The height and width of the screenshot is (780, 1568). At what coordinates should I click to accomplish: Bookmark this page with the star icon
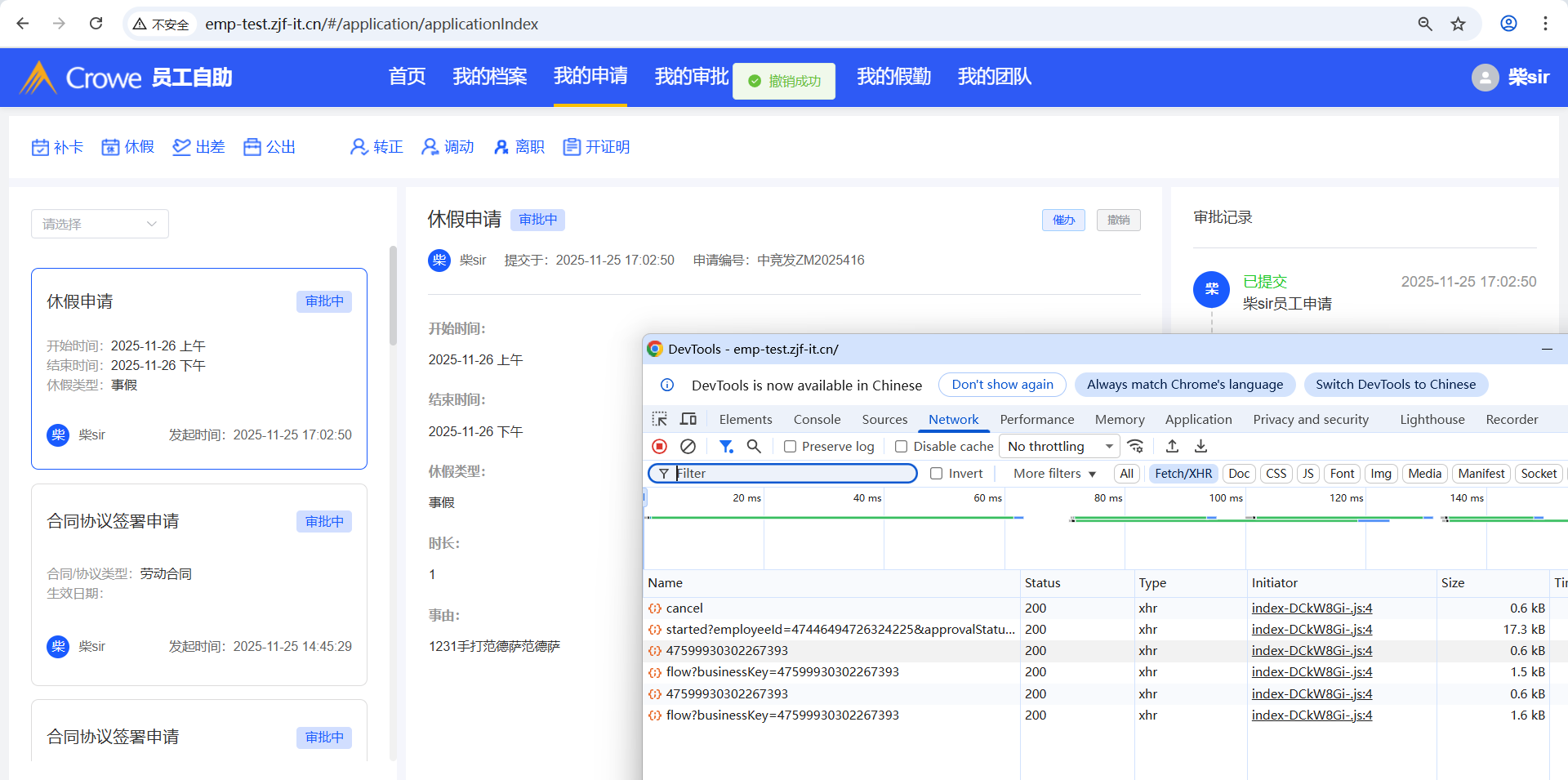click(x=1458, y=24)
